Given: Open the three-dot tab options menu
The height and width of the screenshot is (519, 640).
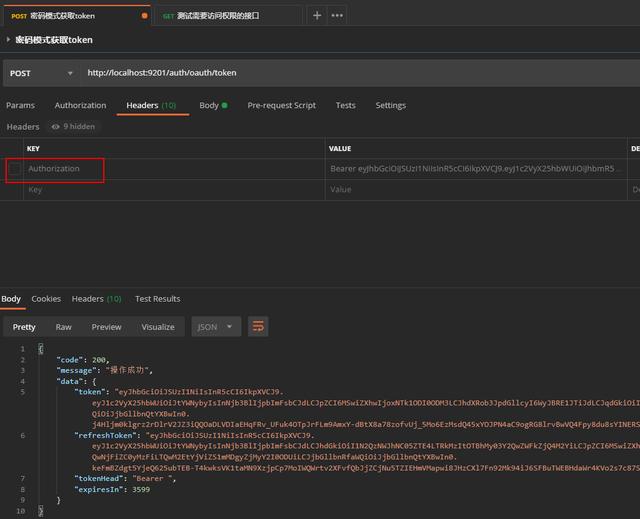Looking at the screenshot, I should [x=337, y=16].
